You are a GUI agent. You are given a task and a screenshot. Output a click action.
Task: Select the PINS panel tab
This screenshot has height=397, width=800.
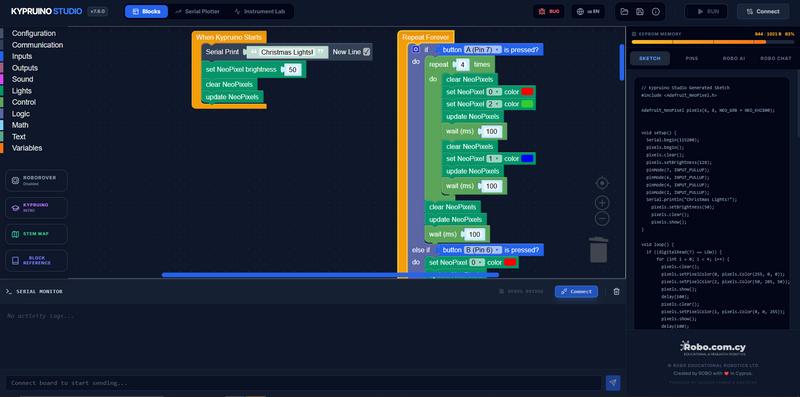tap(692, 59)
